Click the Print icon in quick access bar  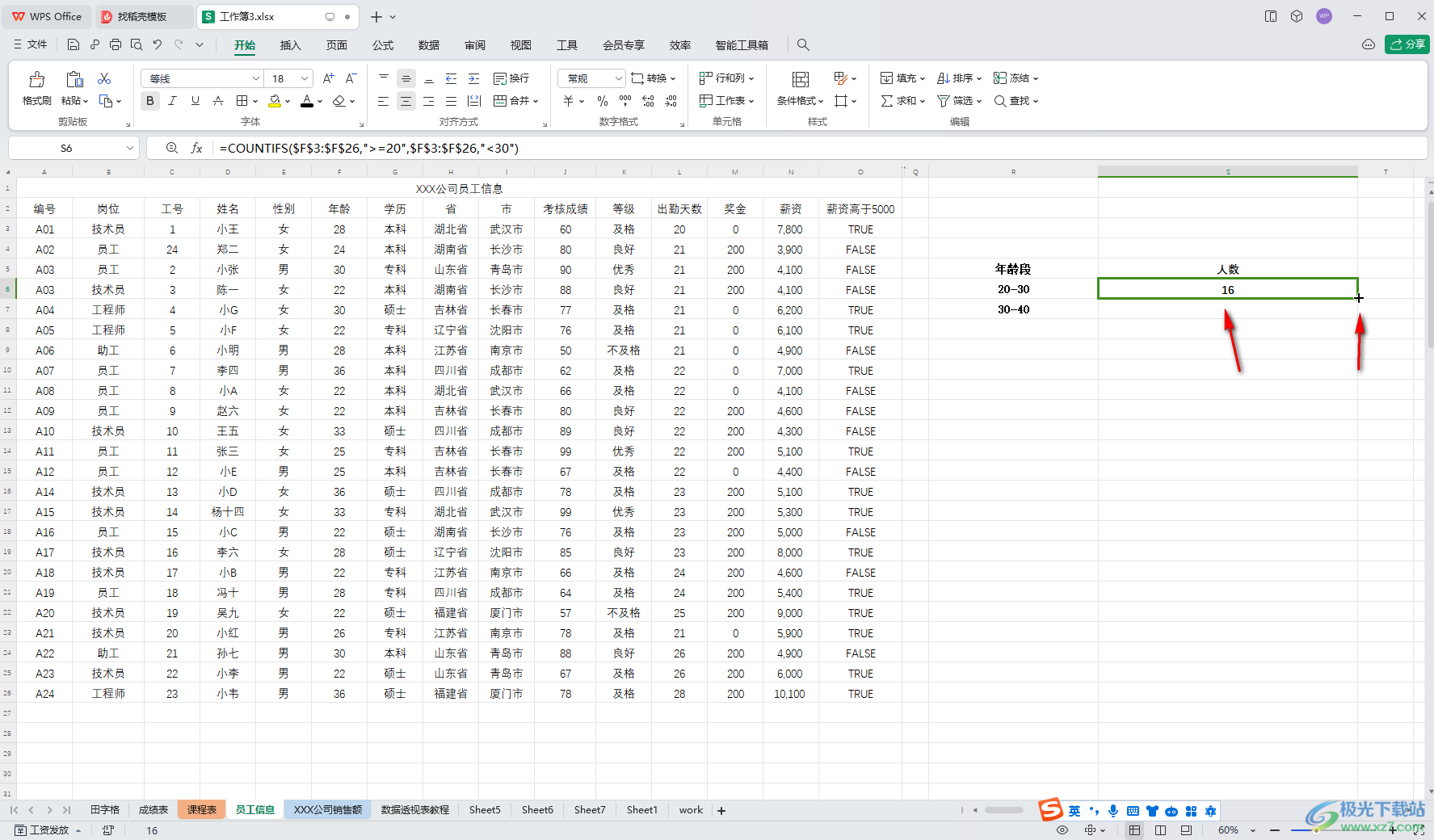(116, 44)
